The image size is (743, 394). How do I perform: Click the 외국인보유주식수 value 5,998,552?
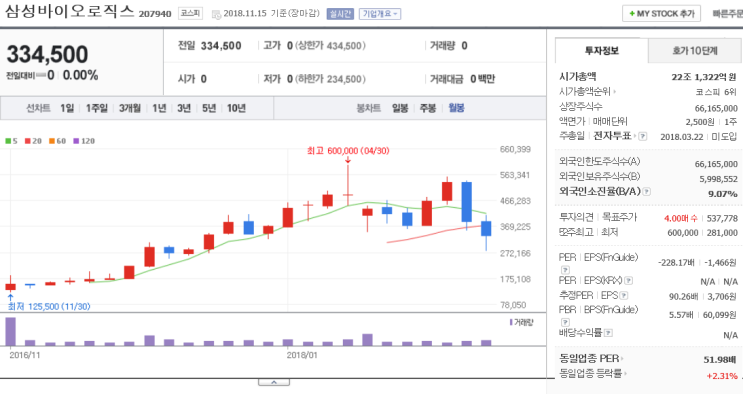click(718, 179)
